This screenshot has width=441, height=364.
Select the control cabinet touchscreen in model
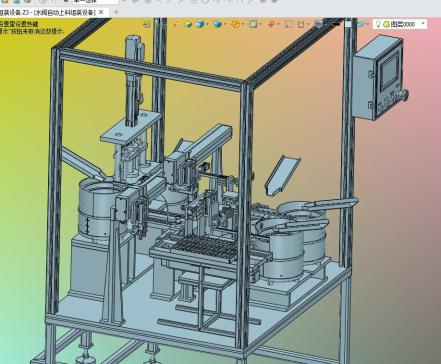click(389, 73)
